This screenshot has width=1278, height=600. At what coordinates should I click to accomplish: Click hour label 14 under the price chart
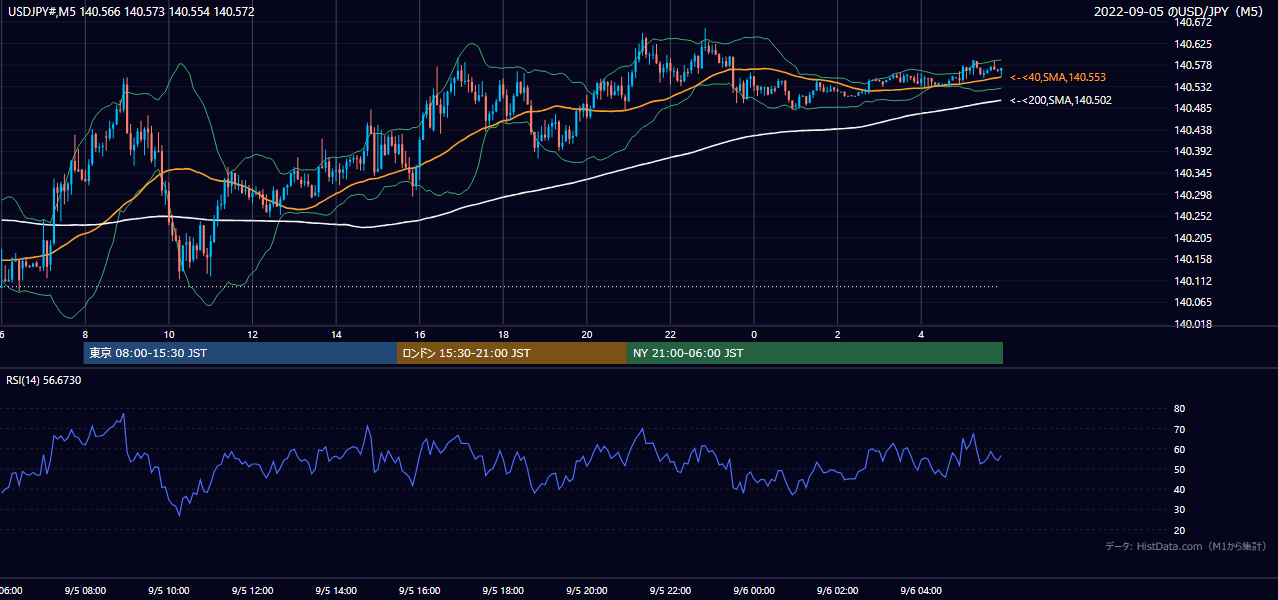click(336, 334)
